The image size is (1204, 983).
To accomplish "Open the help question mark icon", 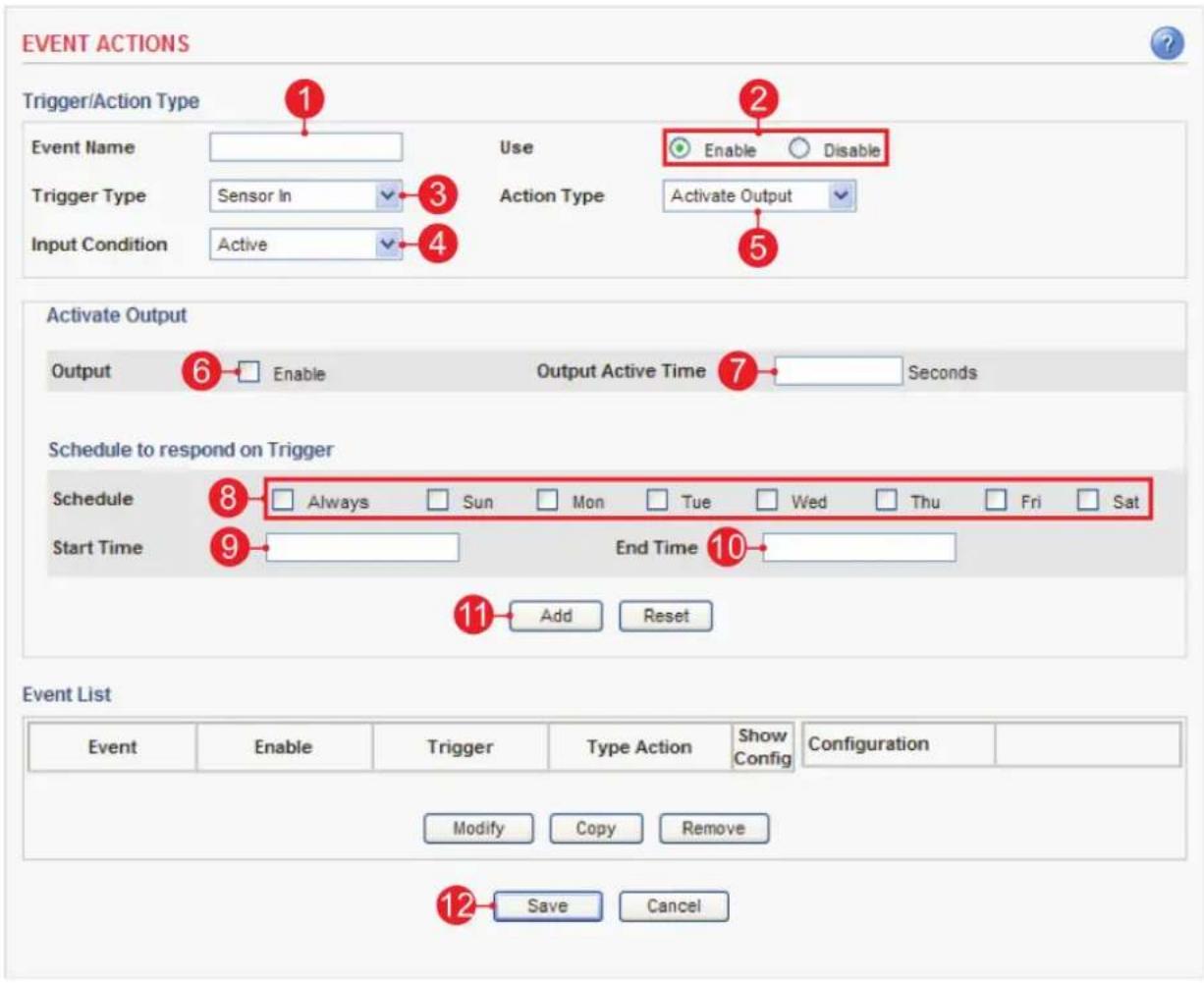I will point(1166,44).
